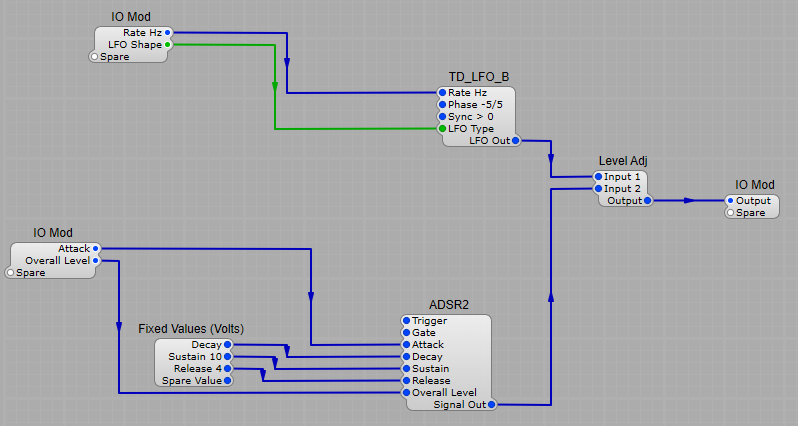Select the Signal Out pin on ADSR2

(491, 405)
